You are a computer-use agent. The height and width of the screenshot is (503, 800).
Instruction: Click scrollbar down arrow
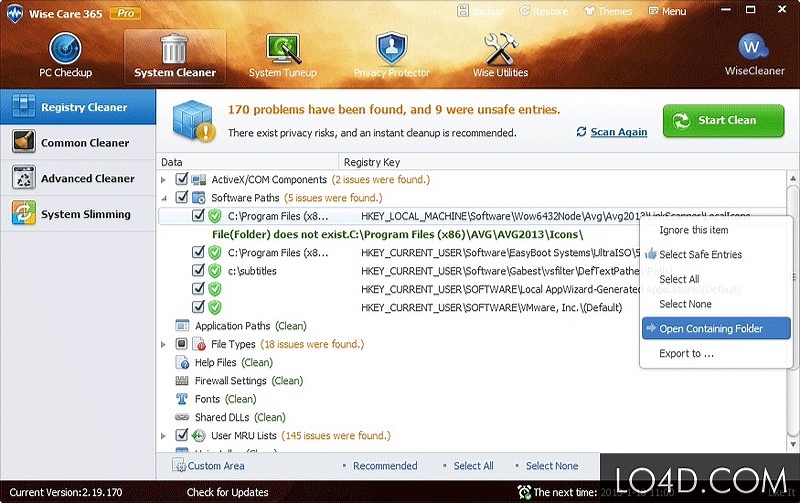click(792, 444)
